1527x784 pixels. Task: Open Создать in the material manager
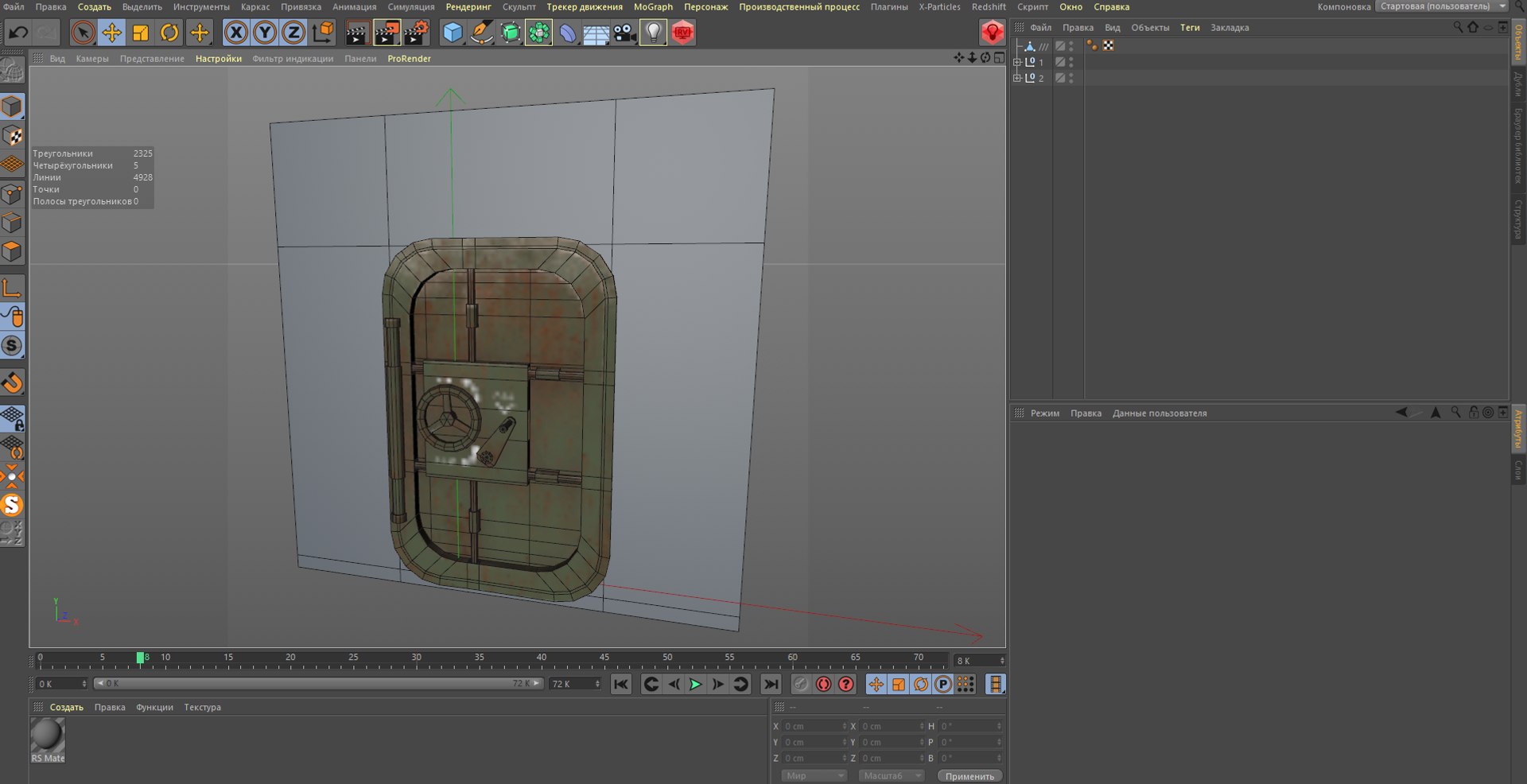(67, 707)
